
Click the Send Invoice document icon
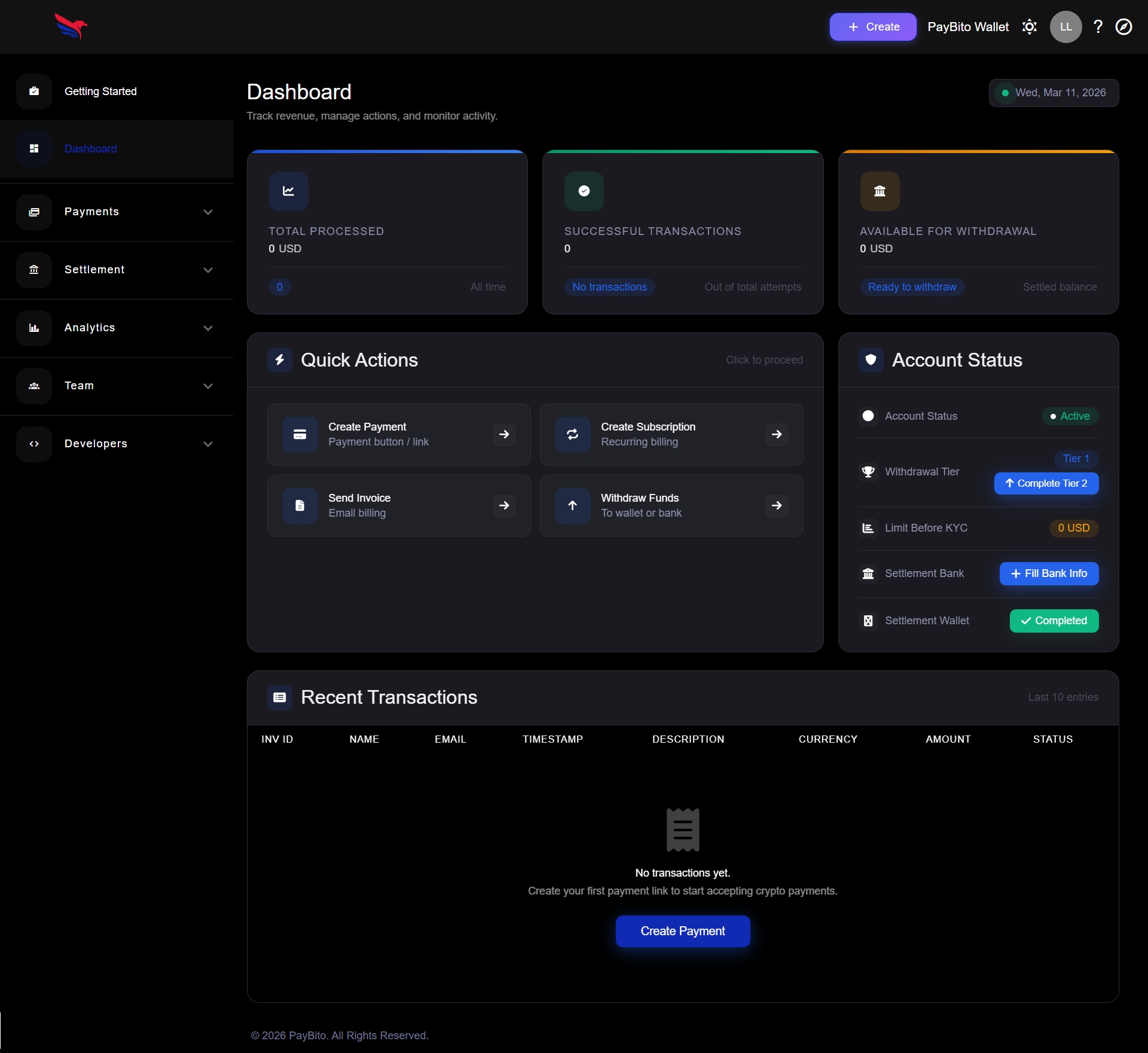300,506
